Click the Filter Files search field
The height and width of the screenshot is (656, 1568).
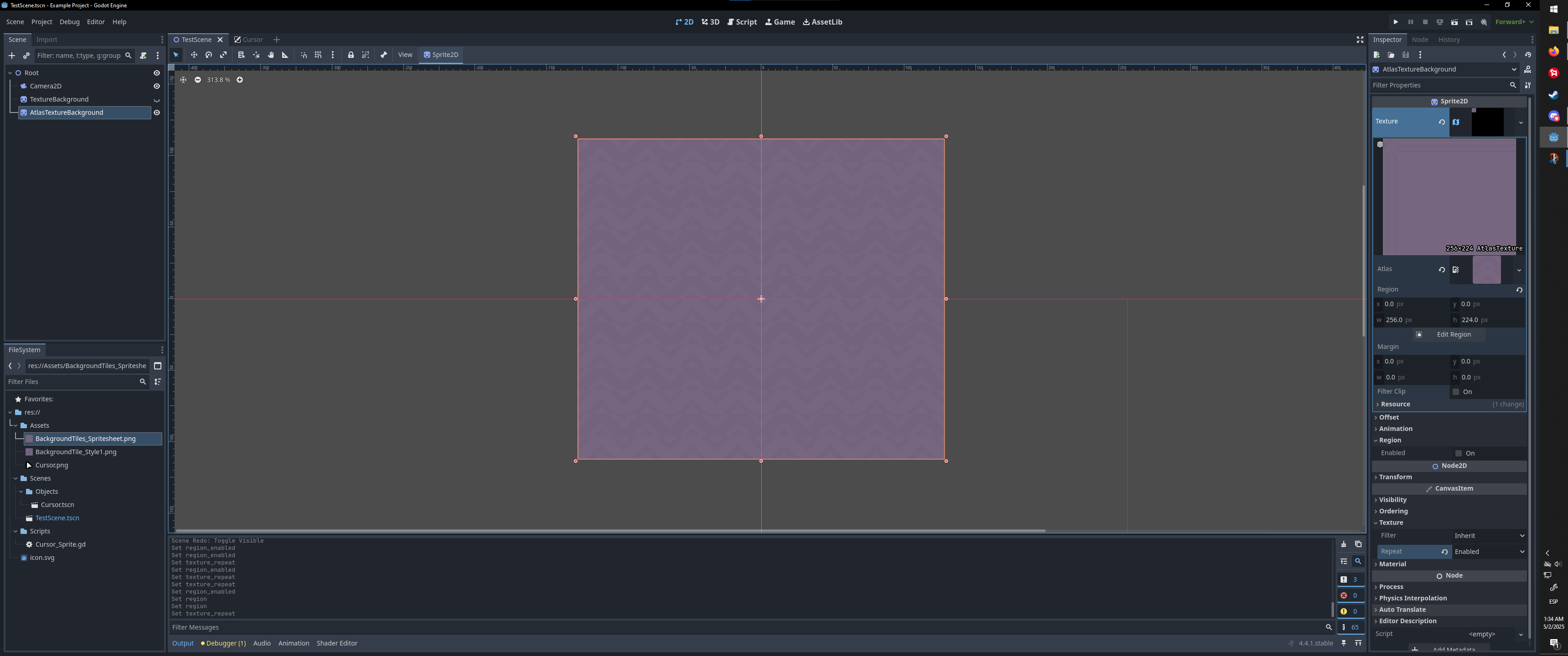point(77,382)
